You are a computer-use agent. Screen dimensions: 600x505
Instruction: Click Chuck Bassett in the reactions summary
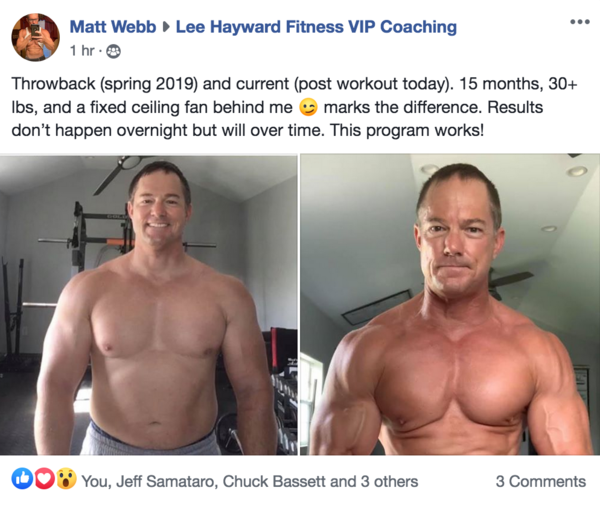(x=274, y=482)
